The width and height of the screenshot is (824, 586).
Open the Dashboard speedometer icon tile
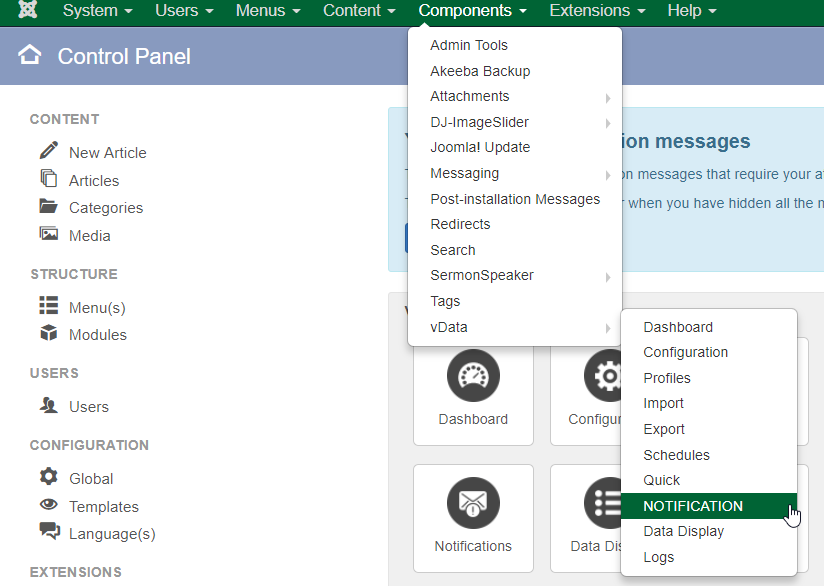point(473,376)
